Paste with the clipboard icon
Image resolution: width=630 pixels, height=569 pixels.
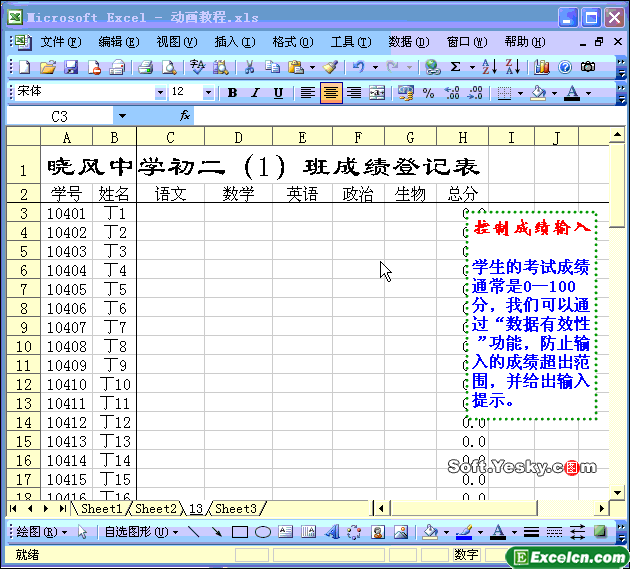(296, 67)
